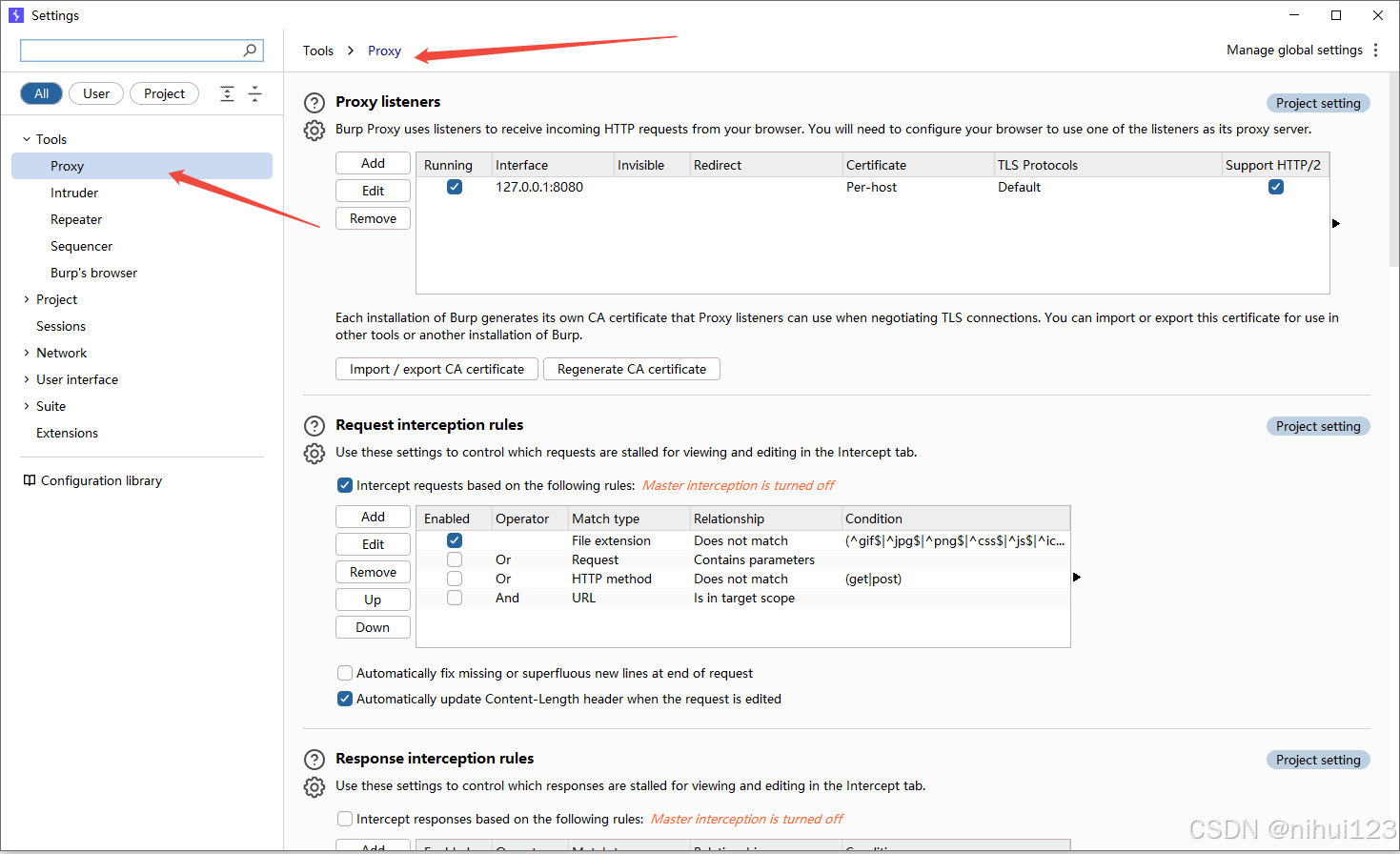Open gear options for Response interception rules
Viewport: 1400px width, 854px height.
point(314,787)
